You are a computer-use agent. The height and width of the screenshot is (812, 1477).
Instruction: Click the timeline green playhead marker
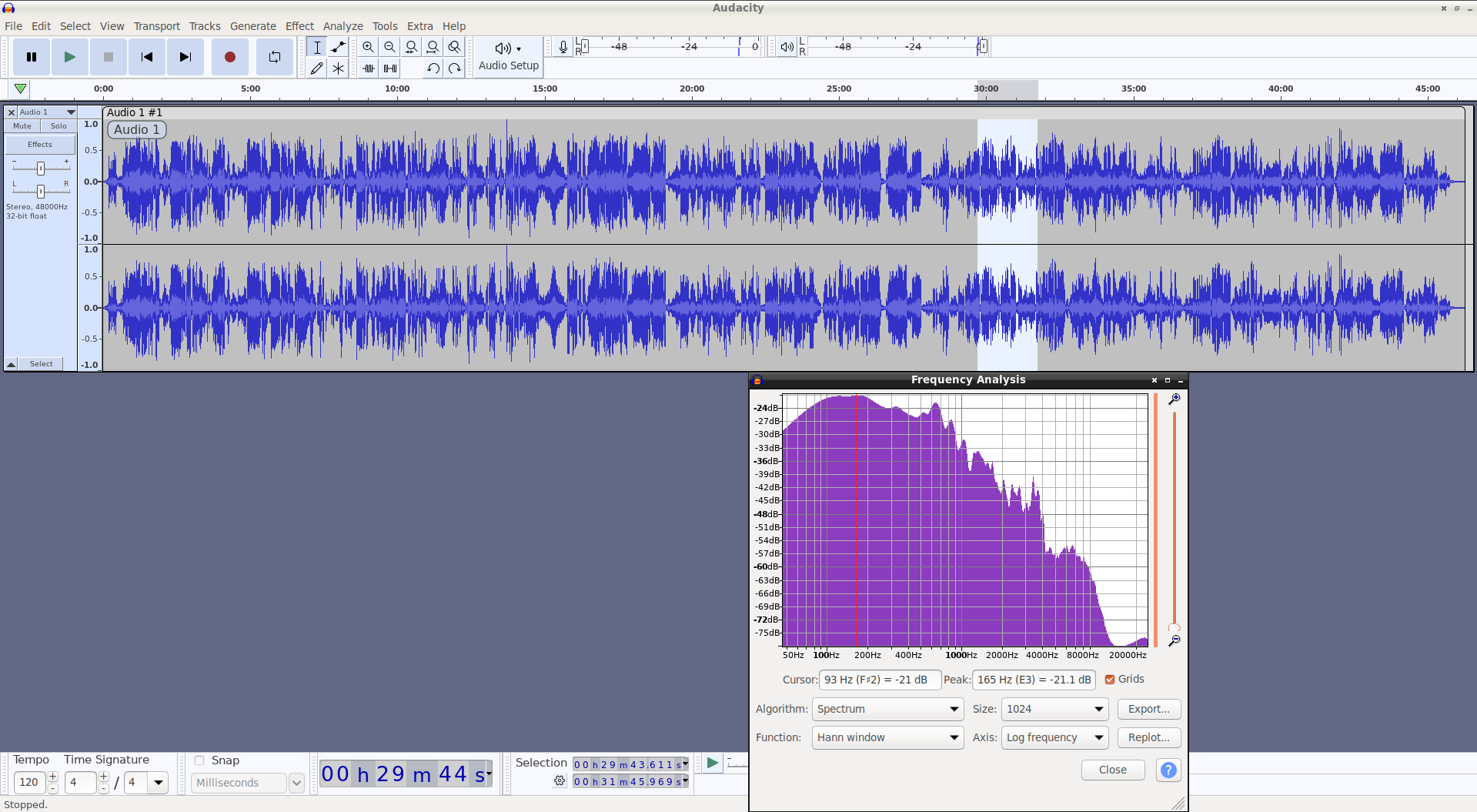(21, 89)
